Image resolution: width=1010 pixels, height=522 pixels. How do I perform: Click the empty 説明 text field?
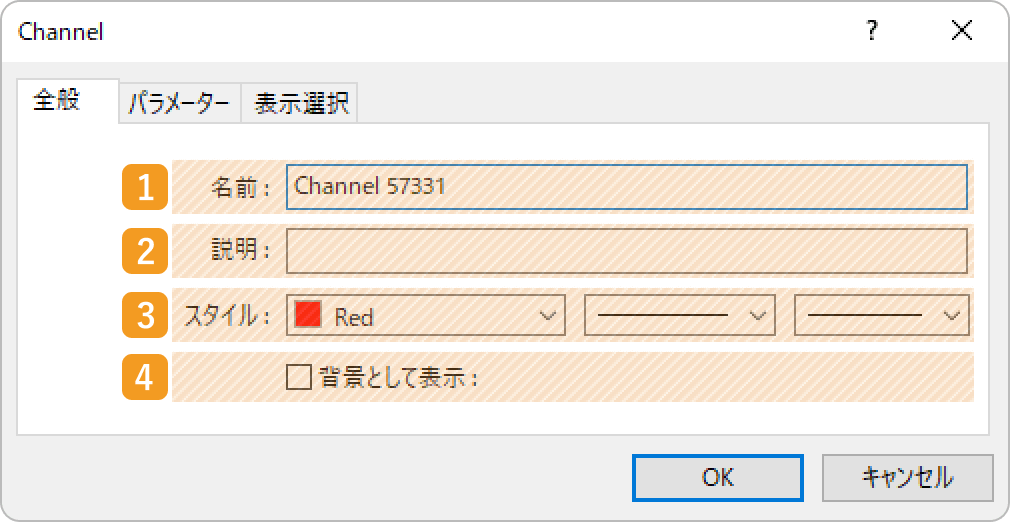coord(627,251)
